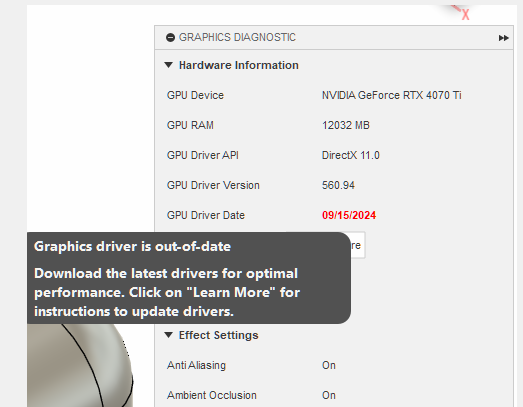Click the Effect Settings heading text
The height and width of the screenshot is (407, 523).
(218, 335)
